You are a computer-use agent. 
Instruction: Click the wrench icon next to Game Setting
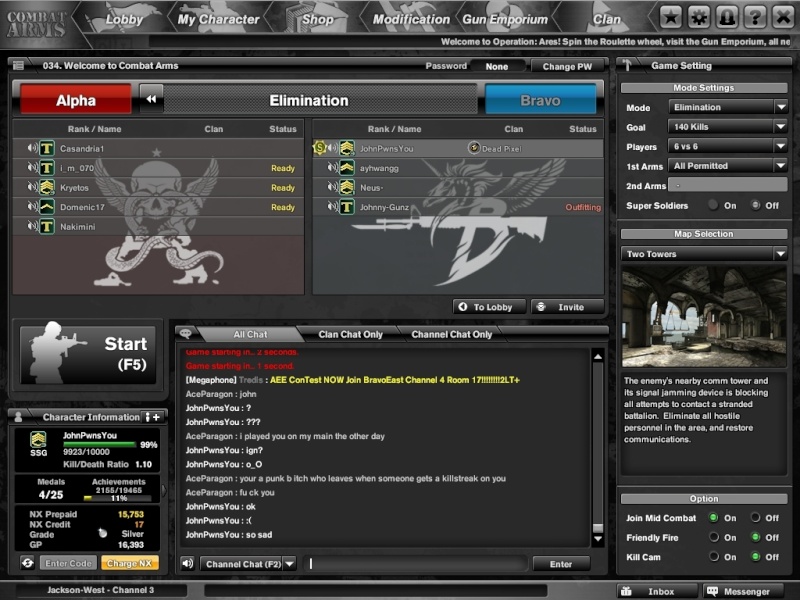(628, 65)
